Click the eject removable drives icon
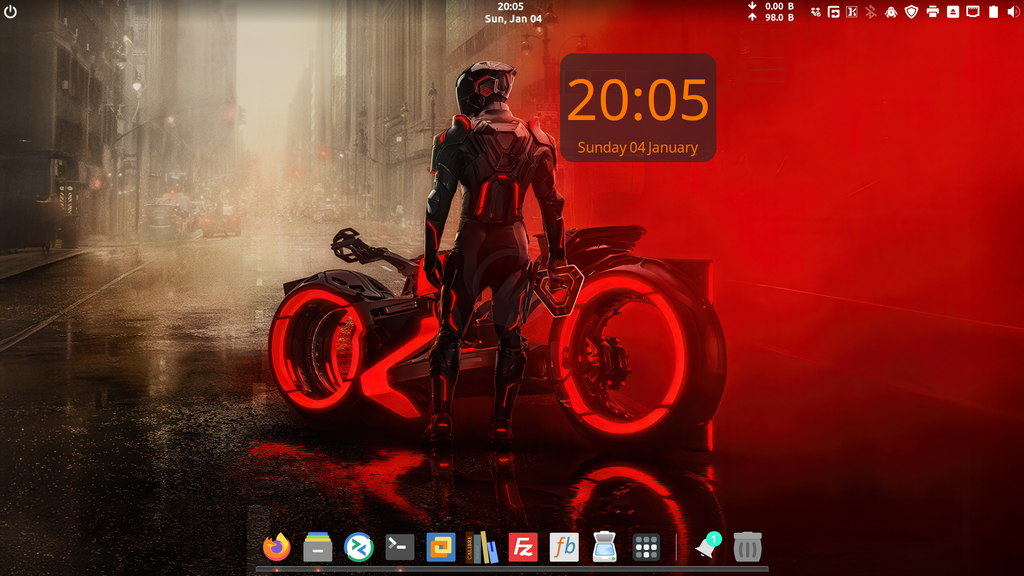This screenshot has height=576, width=1024. tap(953, 12)
